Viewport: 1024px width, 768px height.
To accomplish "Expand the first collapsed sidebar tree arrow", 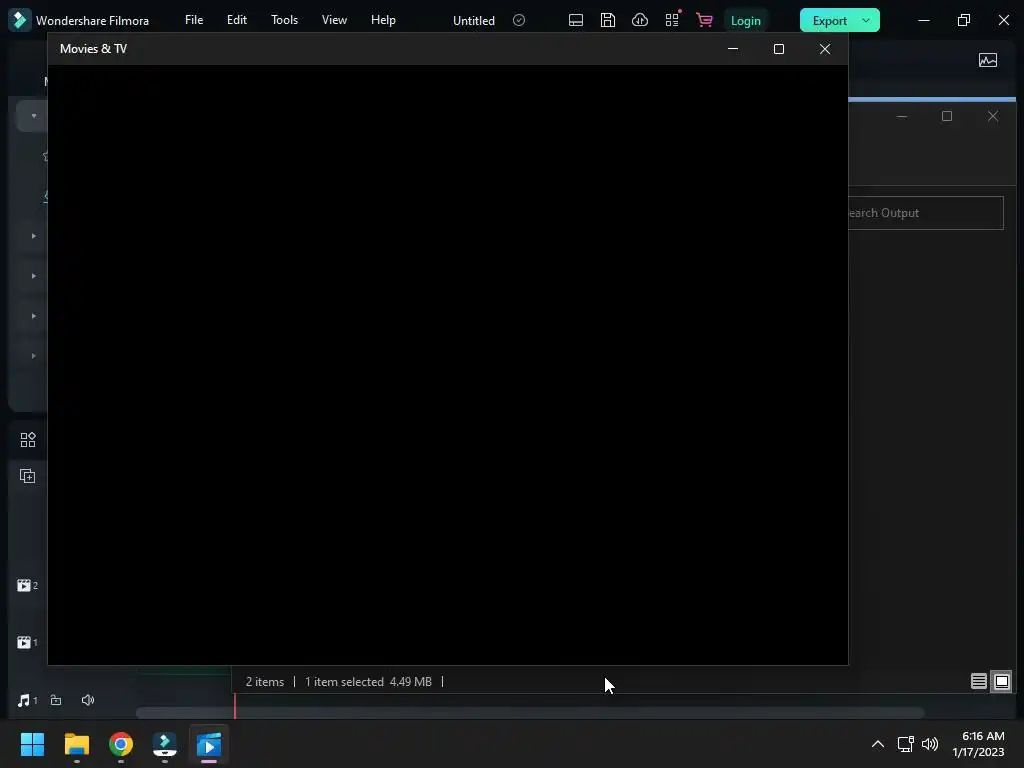I will pos(33,236).
